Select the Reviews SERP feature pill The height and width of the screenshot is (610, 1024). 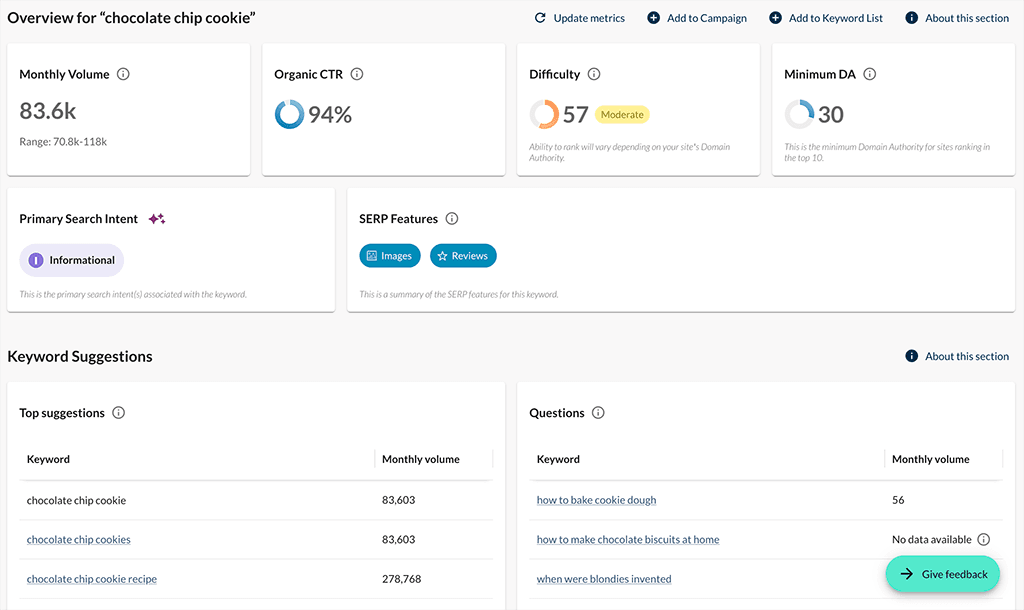463,256
